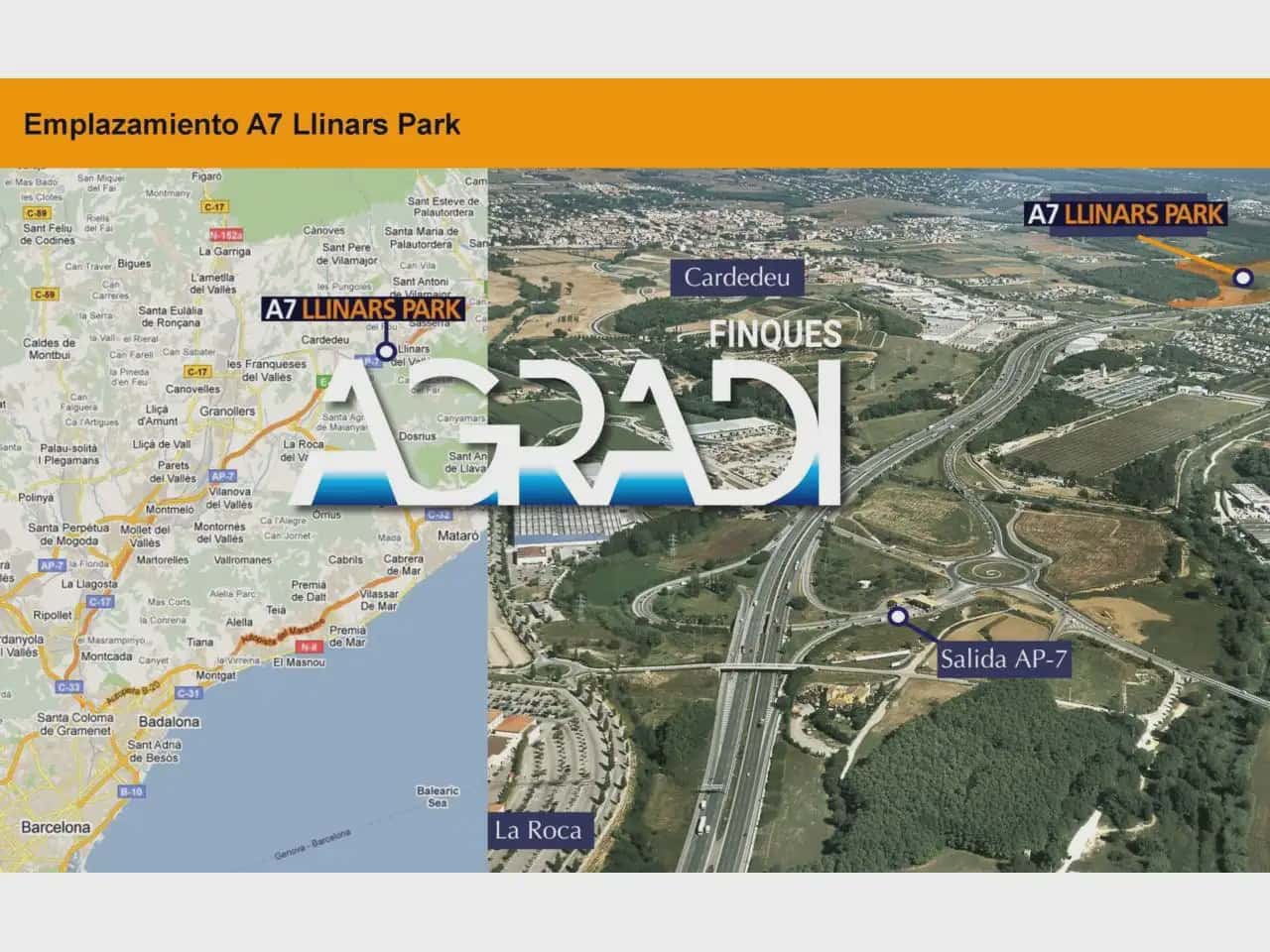Select the C-33 road shield near Montcada
The width and height of the screenshot is (1270, 952).
point(69,686)
